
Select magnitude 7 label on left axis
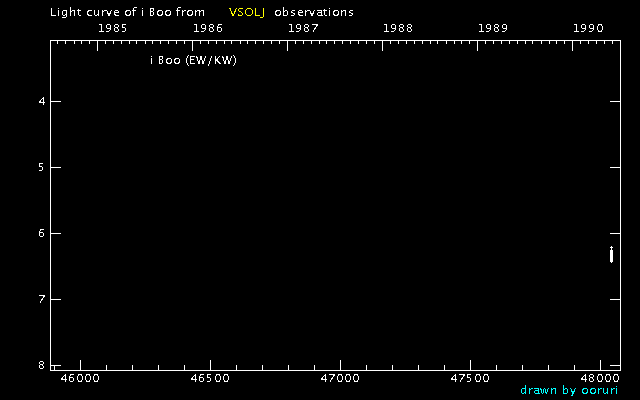click(x=41, y=300)
